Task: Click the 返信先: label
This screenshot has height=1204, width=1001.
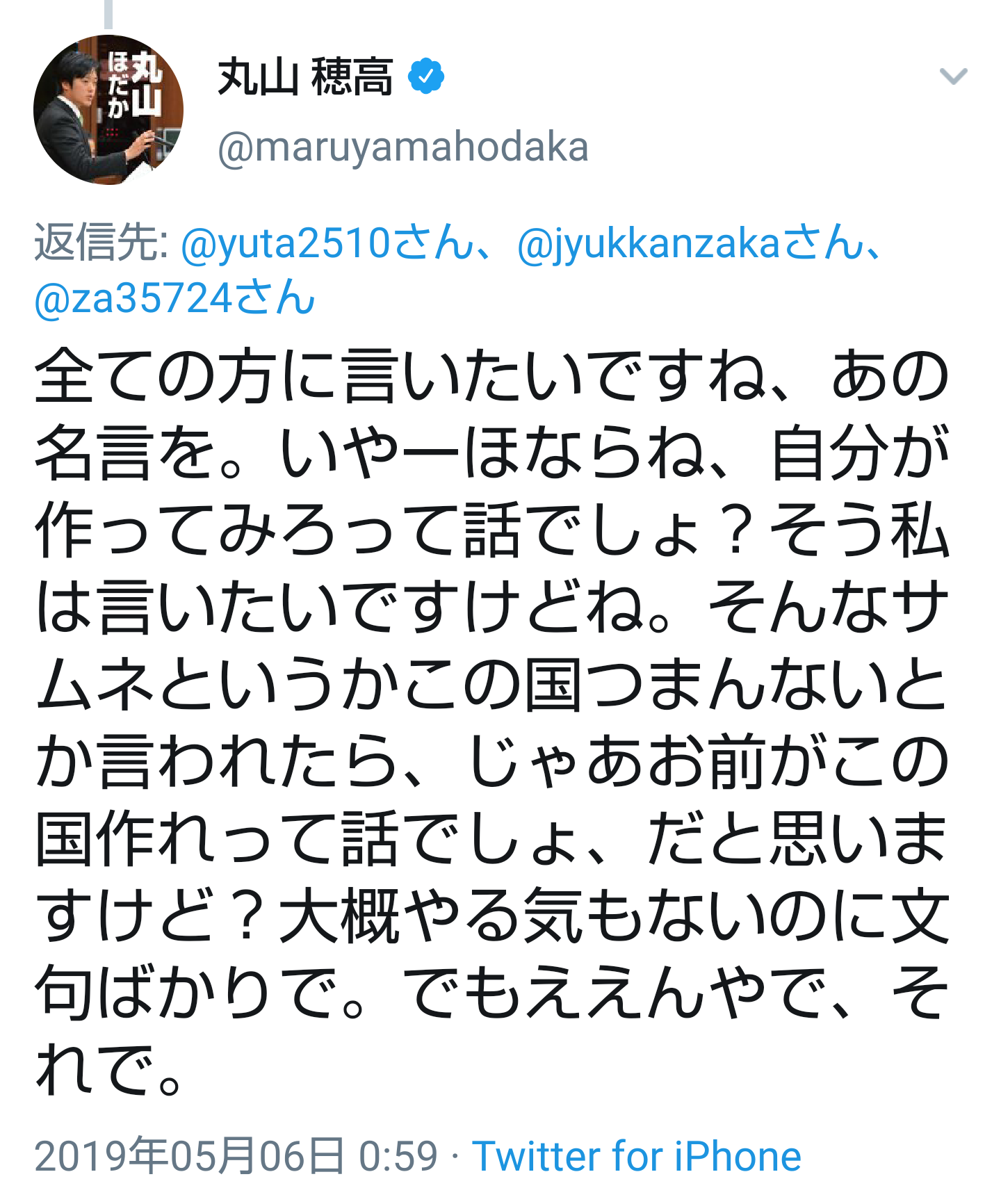Action: (x=101, y=243)
